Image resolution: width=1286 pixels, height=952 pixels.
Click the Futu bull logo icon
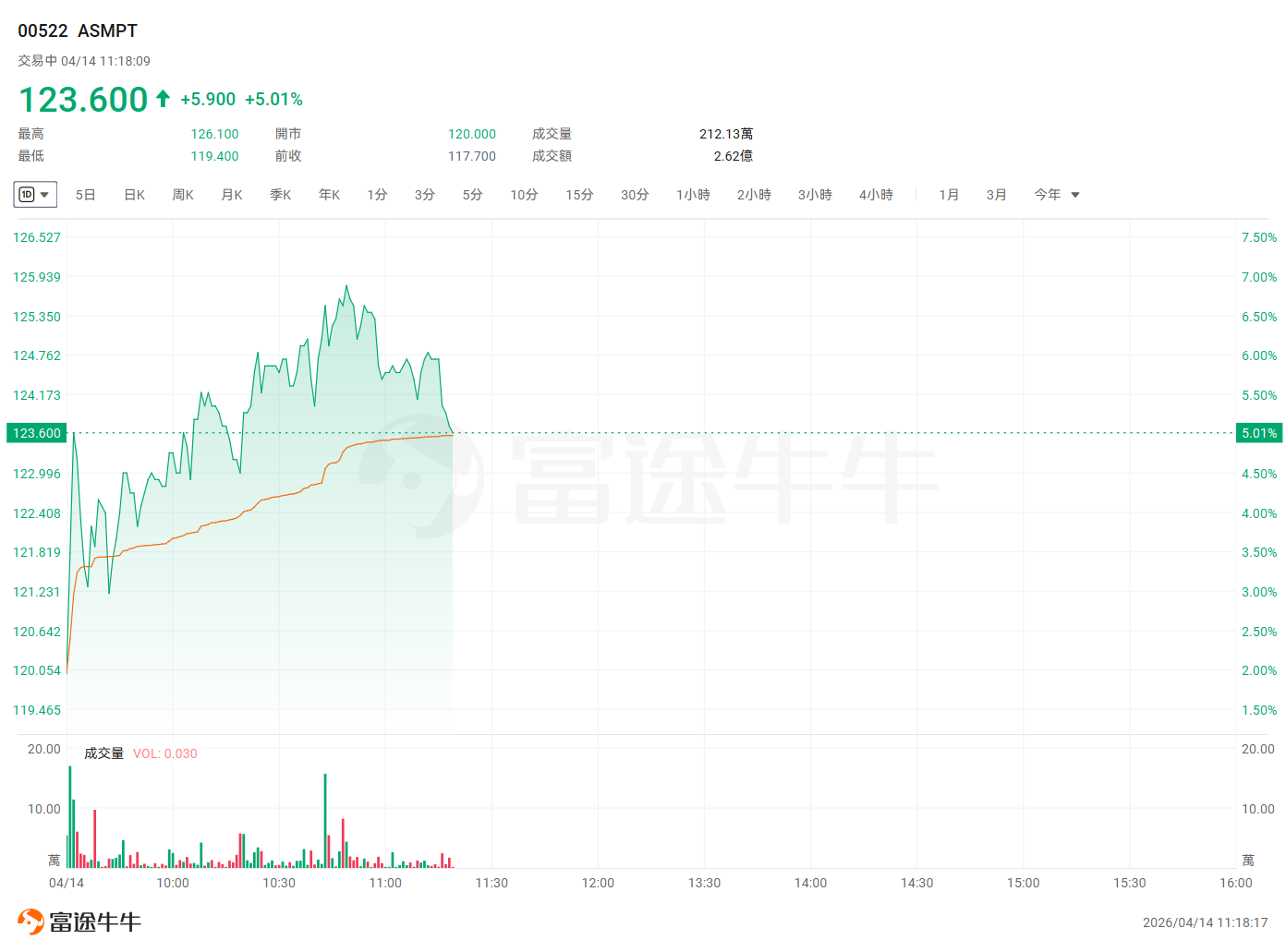(x=30, y=922)
